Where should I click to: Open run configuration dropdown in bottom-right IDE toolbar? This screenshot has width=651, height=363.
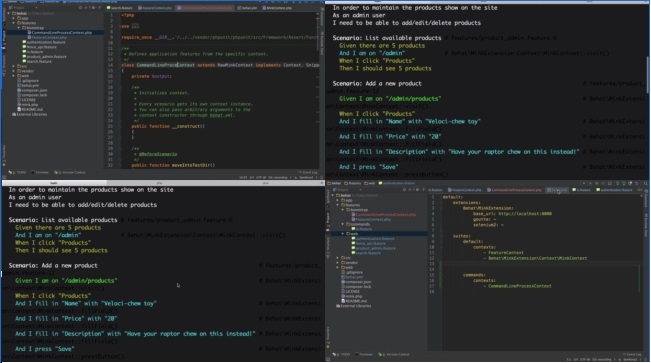pos(583,183)
